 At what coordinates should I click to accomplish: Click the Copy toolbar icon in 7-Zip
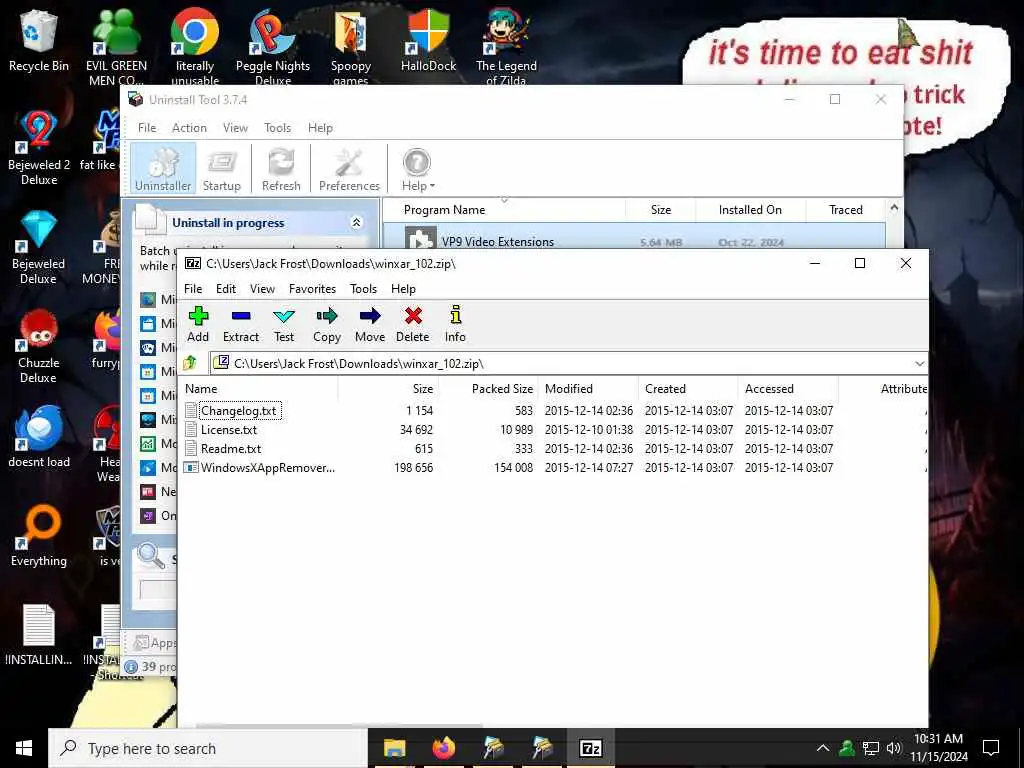click(x=327, y=325)
